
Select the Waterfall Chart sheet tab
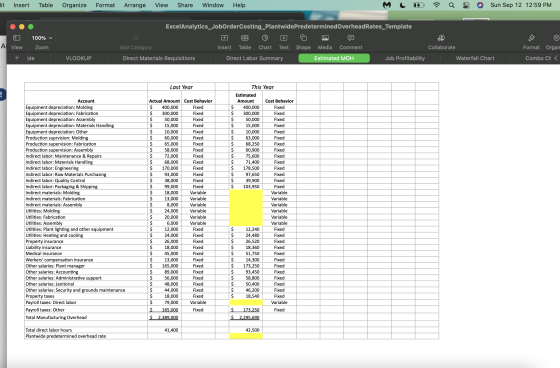click(475, 58)
